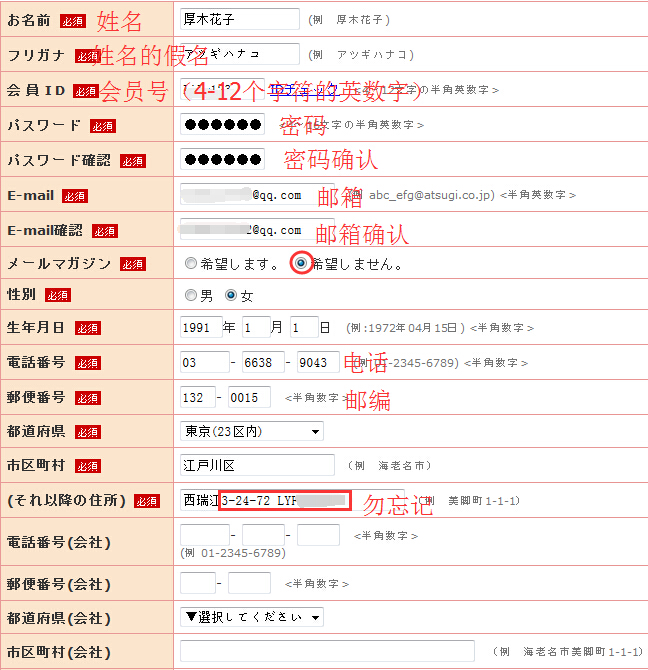The image size is (648, 670).
Task: Click the birth year field showing 1991
Action: (201, 327)
